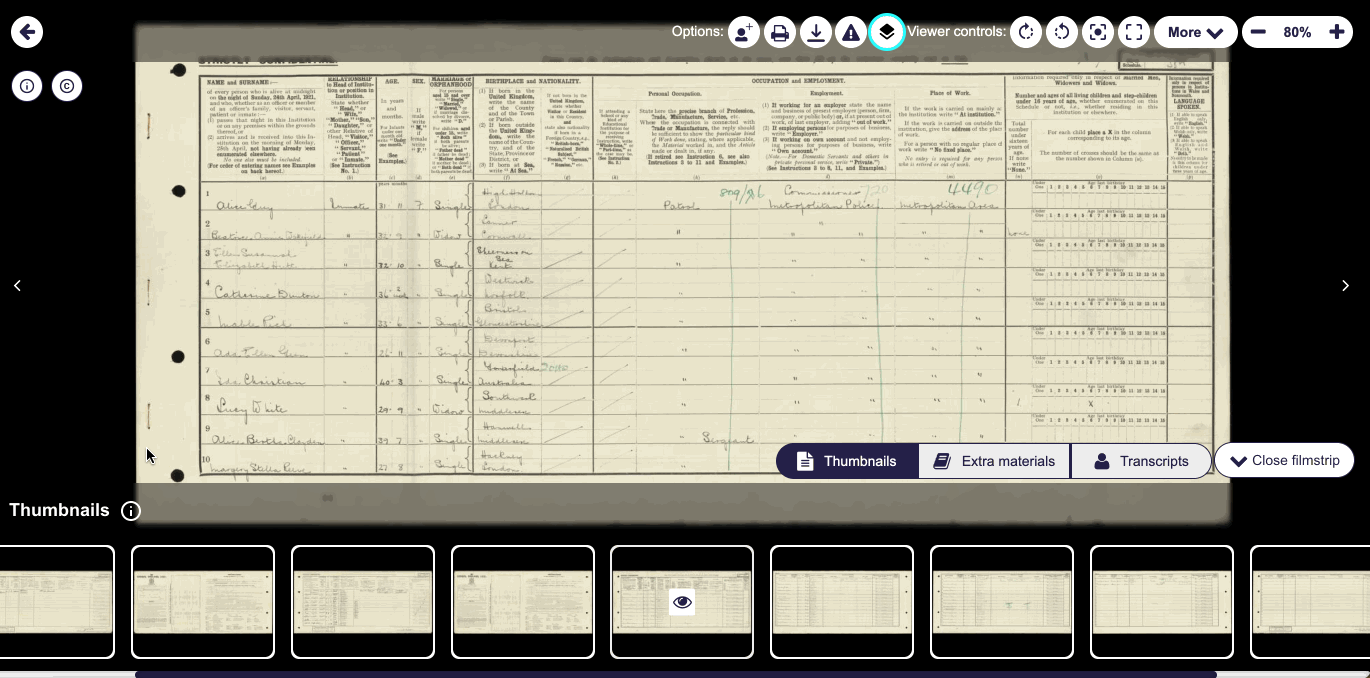The height and width of the screenshot is (678, 1370).
Task: Open the Thumbnails info tooltip
Action: click(131, 510)
